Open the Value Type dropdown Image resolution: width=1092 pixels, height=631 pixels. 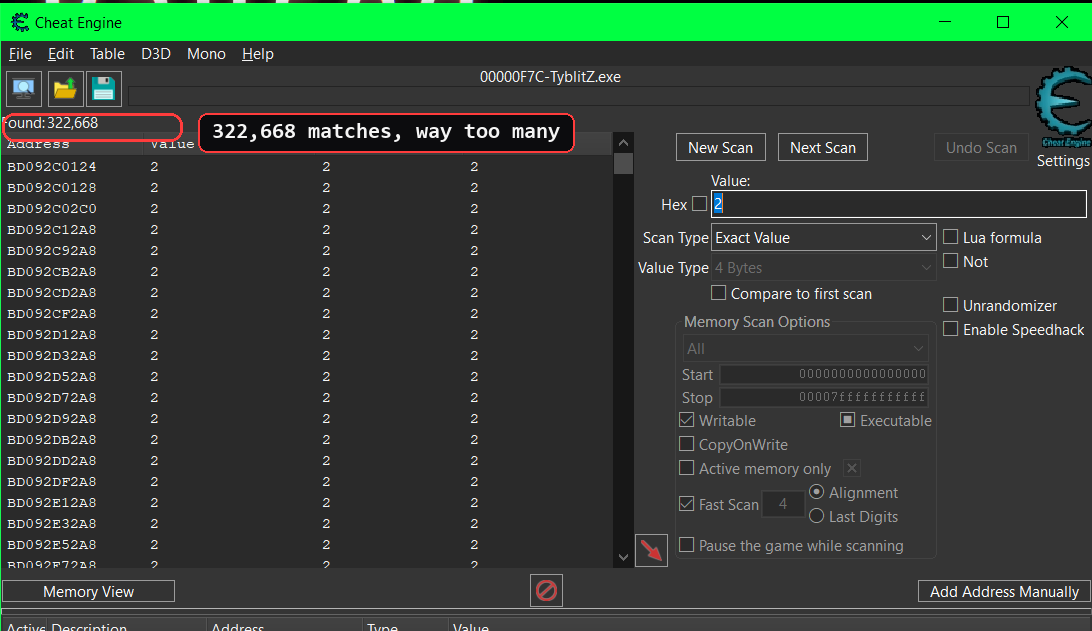click(823, 267)
